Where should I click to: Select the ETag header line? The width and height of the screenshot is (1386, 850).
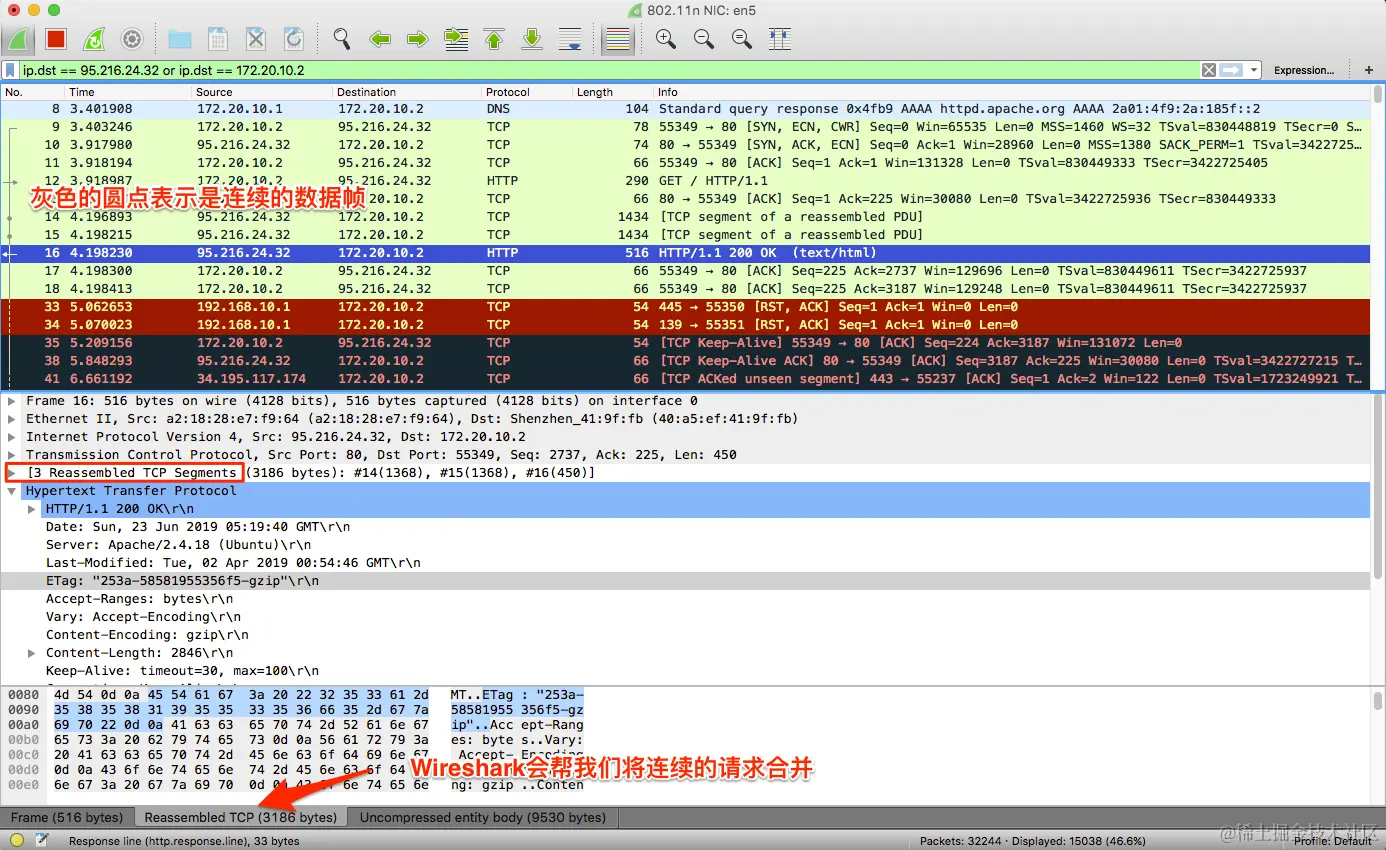coord(685,581)
